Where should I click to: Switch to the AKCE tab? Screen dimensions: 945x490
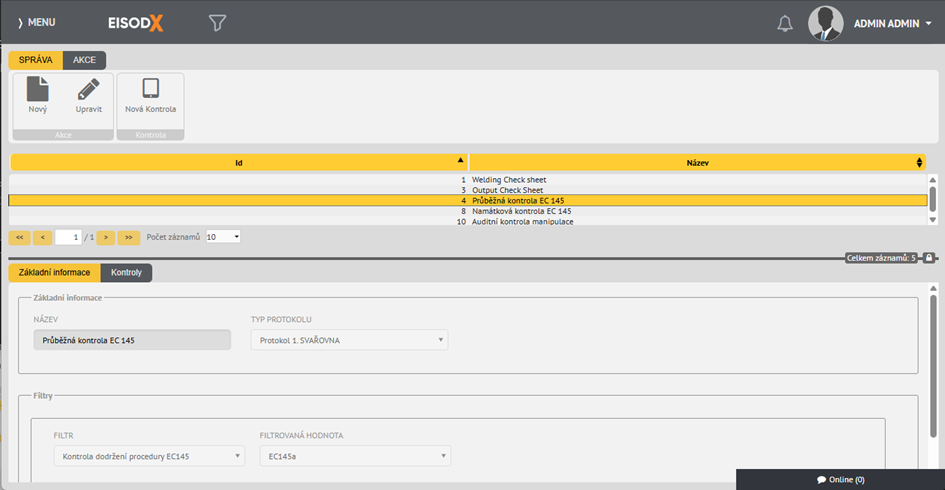pos(84,60)
